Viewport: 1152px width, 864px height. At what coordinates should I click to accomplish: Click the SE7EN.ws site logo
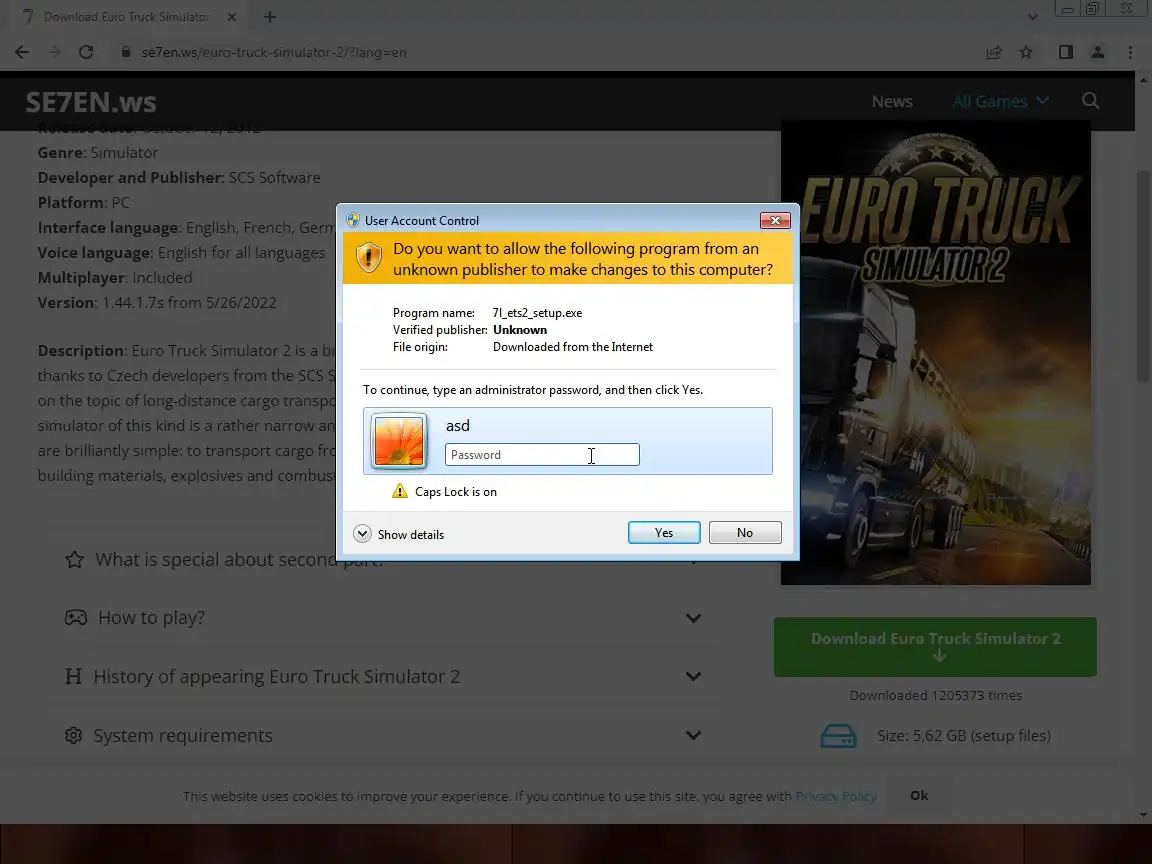(x=91, y=102)
